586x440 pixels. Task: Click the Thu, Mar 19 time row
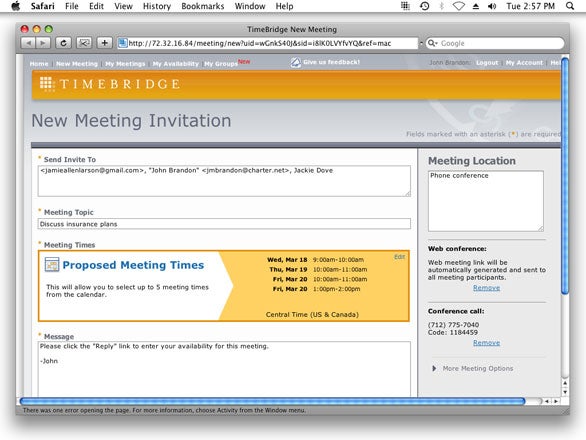[x=318, y=269]
